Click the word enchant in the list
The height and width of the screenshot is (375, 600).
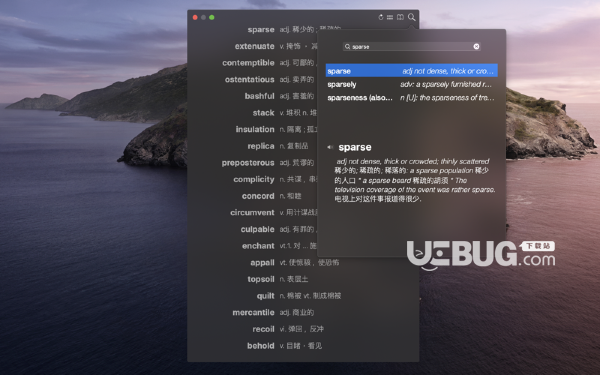pos(258,246)
